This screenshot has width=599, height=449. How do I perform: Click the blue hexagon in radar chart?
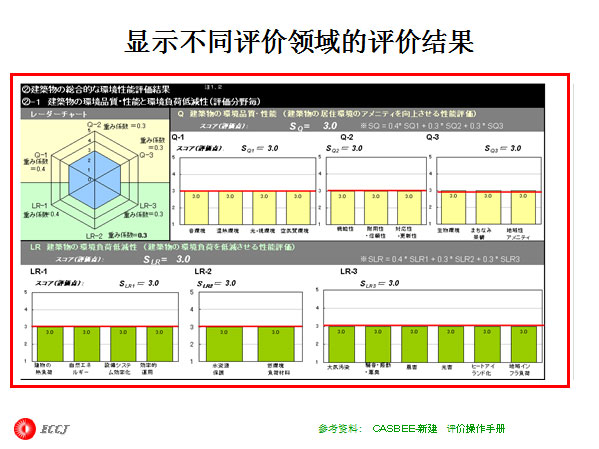click(95, 180)
